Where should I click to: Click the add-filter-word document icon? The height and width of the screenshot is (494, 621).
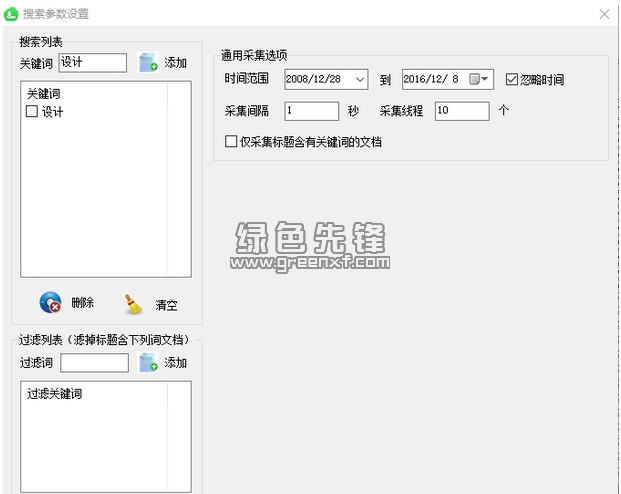[148, 362]
